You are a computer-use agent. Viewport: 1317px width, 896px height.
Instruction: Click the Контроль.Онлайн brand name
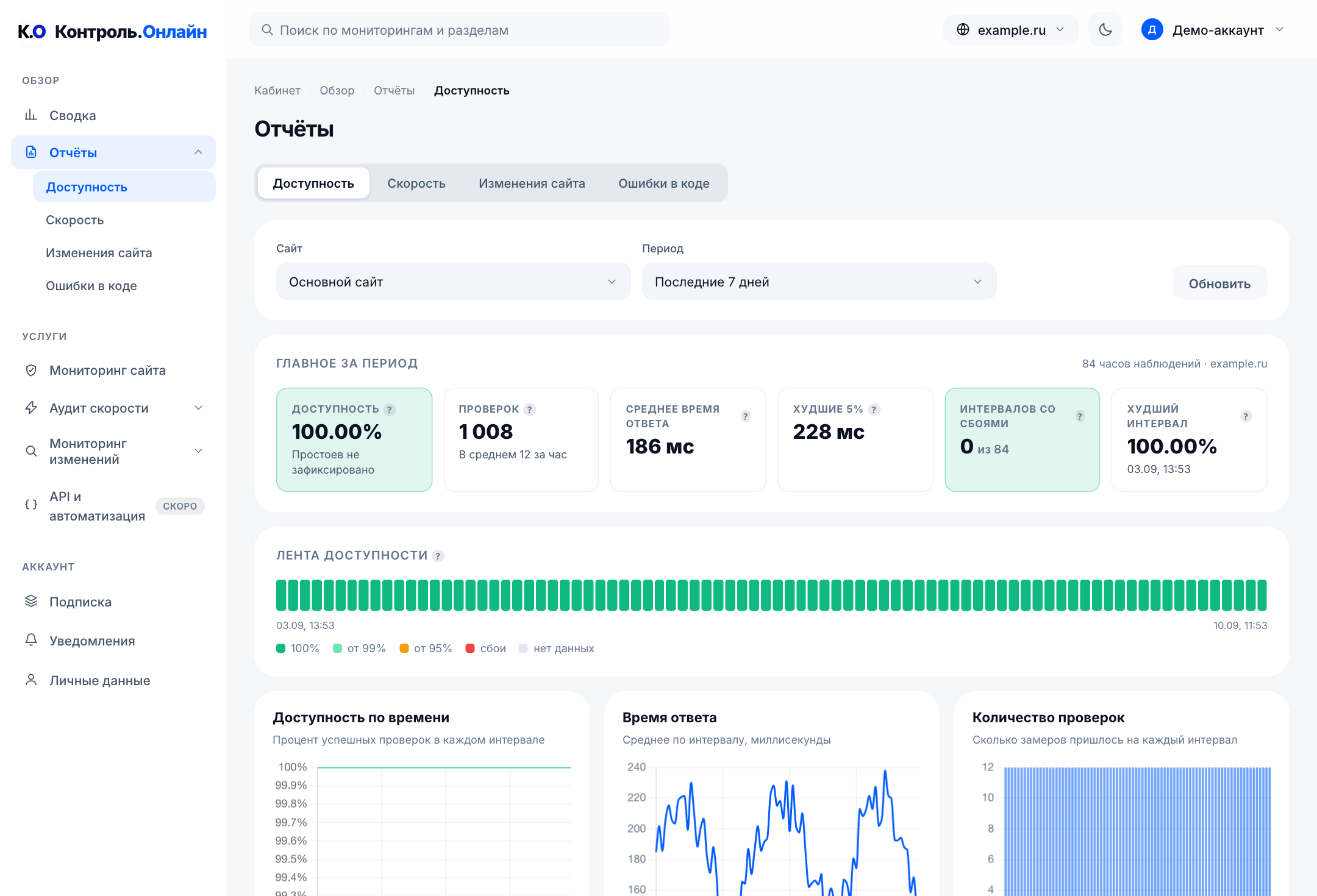tap(131, 31)
